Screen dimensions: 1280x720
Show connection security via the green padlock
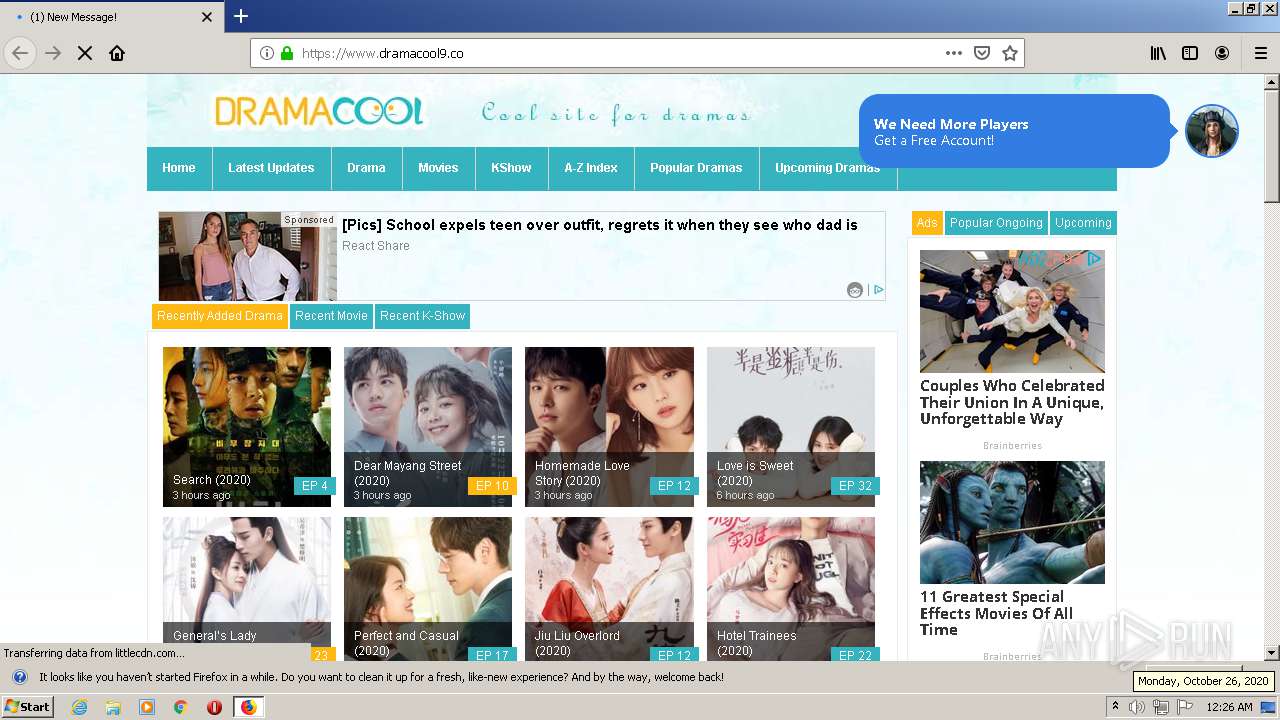(x=287, y=53)
